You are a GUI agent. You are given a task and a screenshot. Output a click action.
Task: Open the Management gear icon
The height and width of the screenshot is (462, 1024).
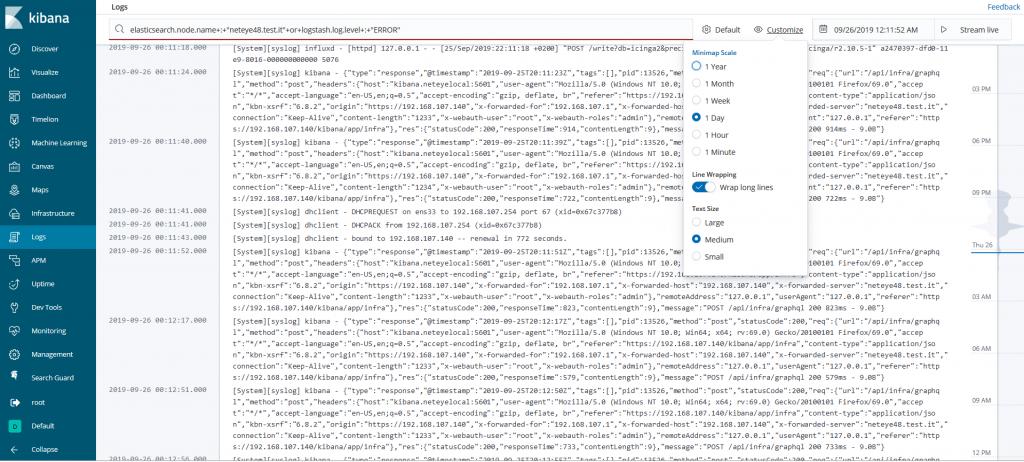click(14, 355)
